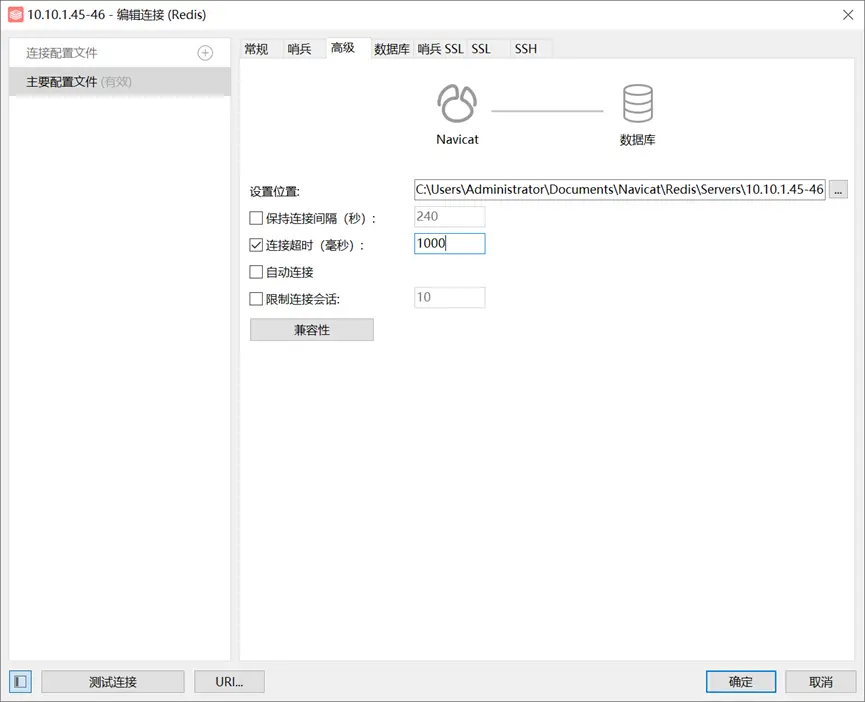Image resolution: width=865 pixels, height=702 pixels.
Task: Enable the auto connect (自动连接) checkbox
Action: [x=256, y=272]
